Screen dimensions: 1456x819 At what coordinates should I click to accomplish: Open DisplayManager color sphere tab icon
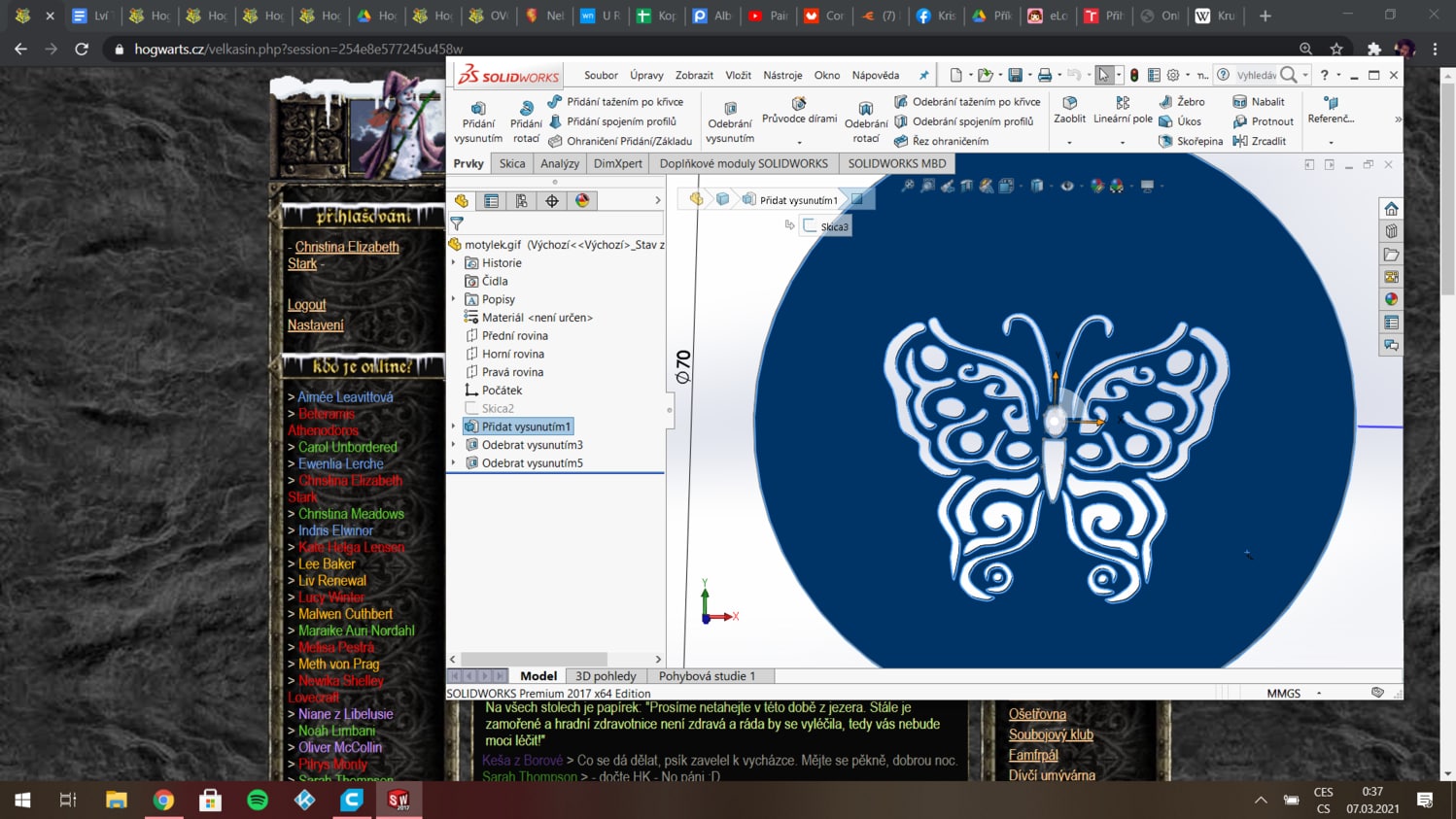pyautogui.click(x=582, y=201)
